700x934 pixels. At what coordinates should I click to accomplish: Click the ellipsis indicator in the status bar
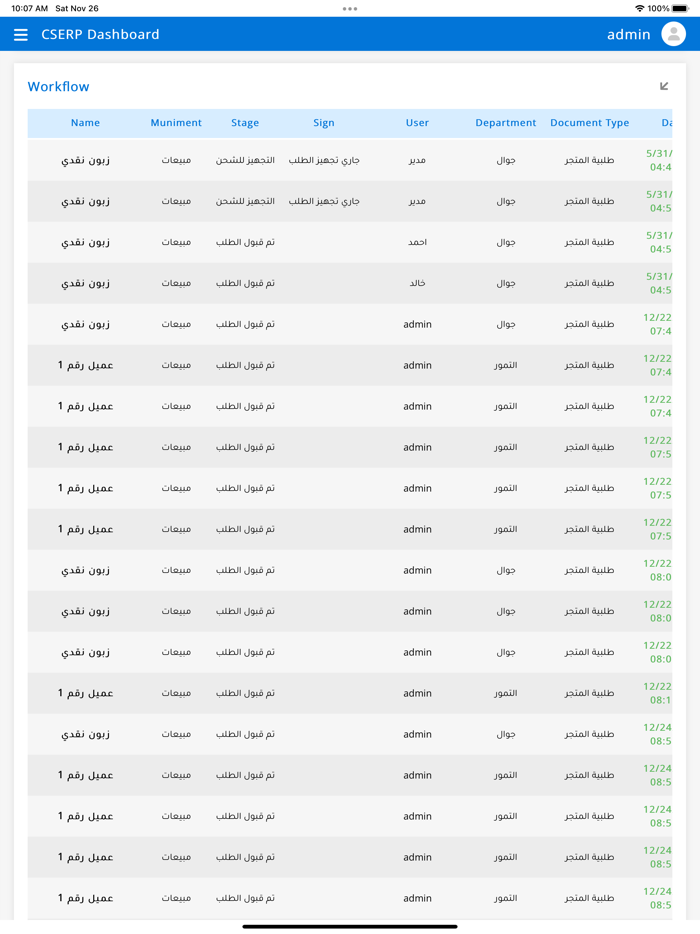point(350,9)
